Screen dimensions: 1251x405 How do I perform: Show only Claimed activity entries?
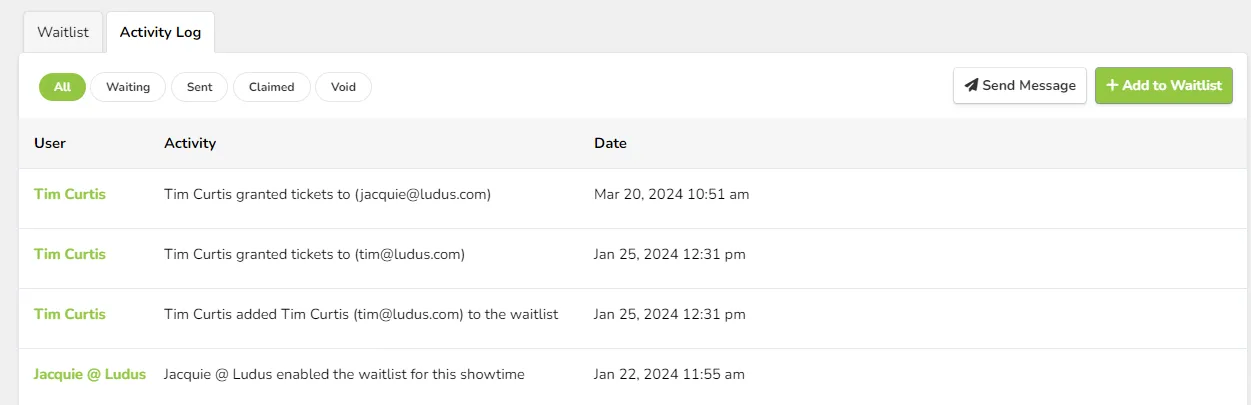tap(272, 87)
